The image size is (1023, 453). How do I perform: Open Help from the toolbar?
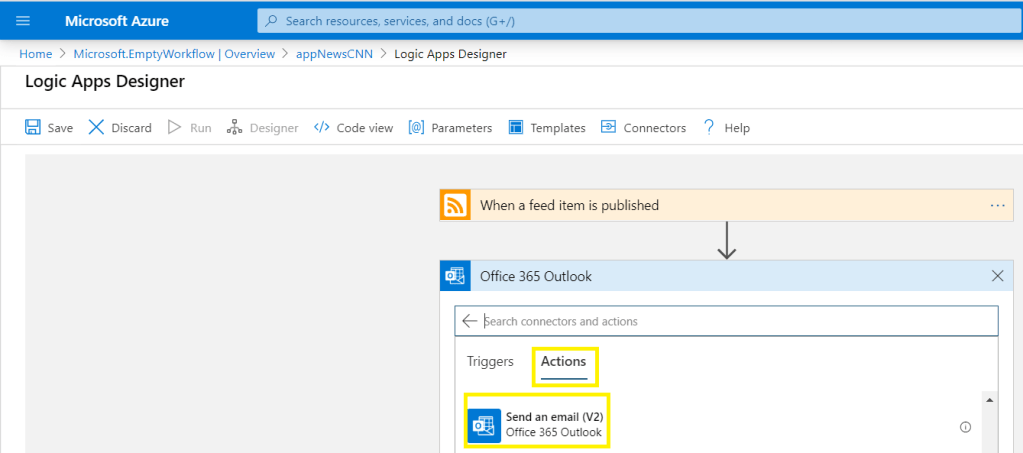[x=726, y=128]
